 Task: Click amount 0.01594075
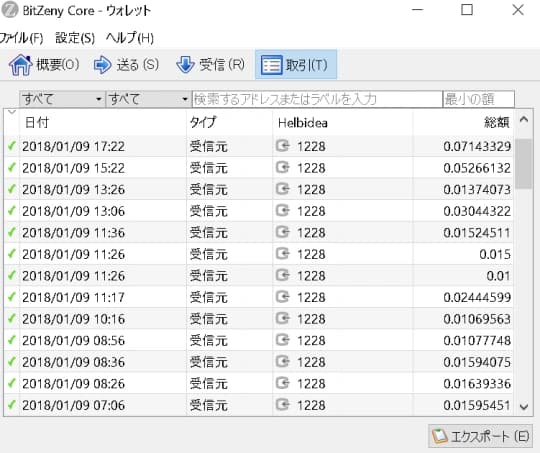(477, 362)
